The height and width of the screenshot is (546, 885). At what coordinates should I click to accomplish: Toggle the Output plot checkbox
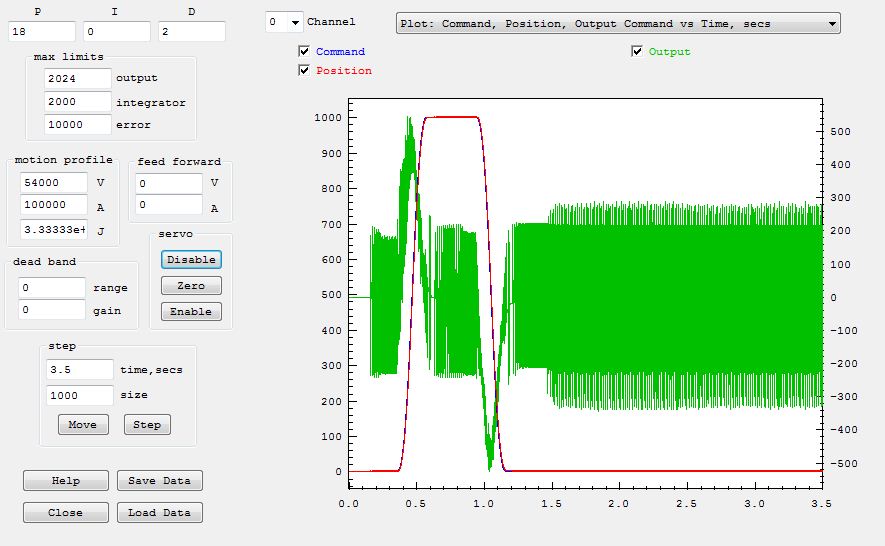coord(637,51)
